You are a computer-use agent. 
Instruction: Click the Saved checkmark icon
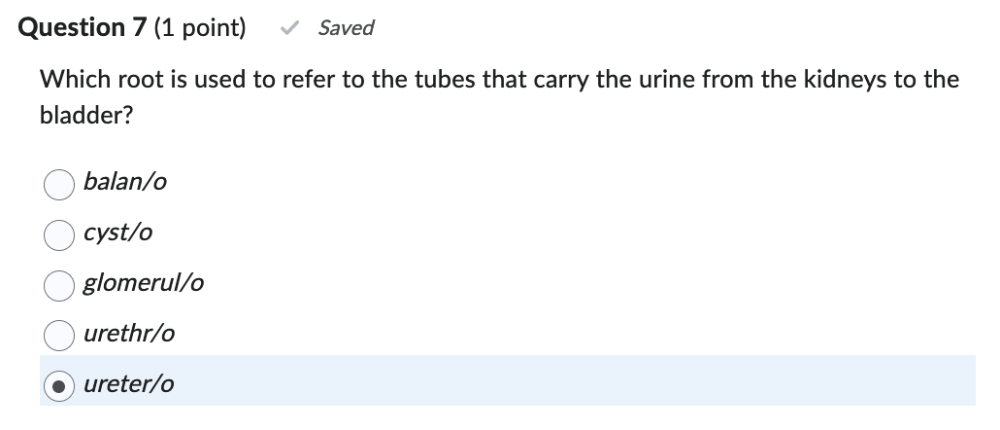[x=289, y=28]
